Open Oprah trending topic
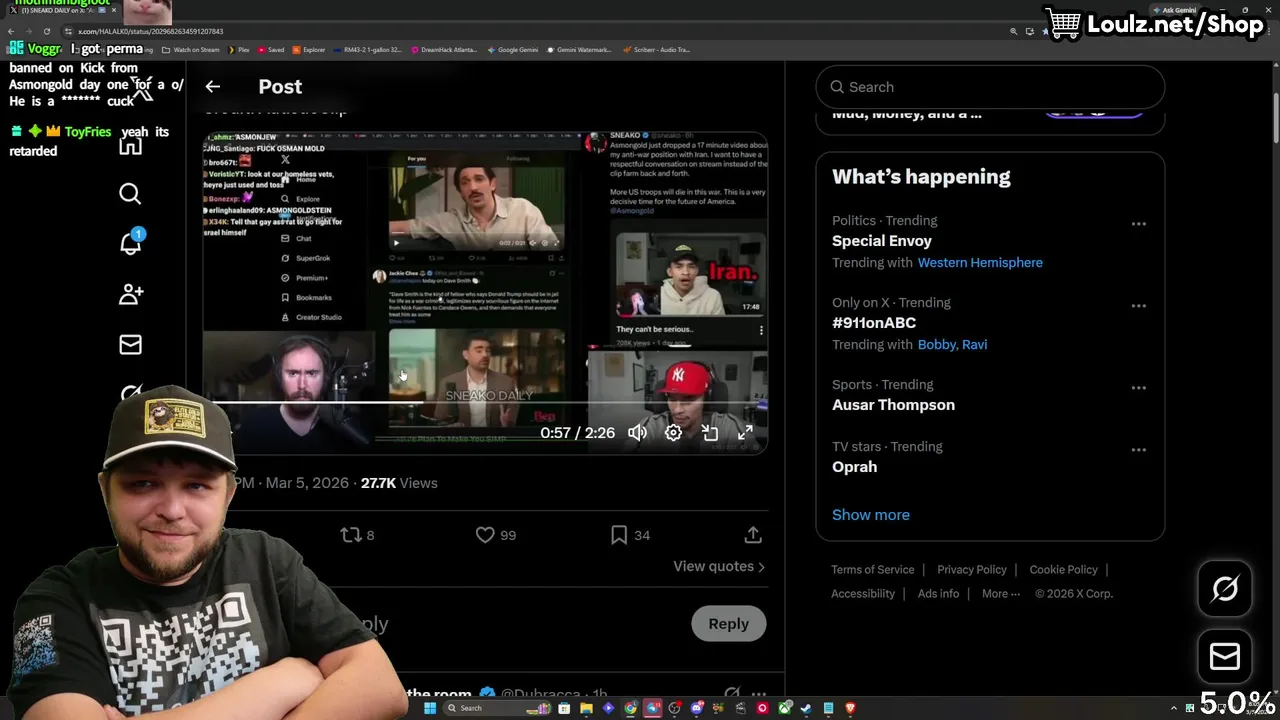 (x=854, y=467)
